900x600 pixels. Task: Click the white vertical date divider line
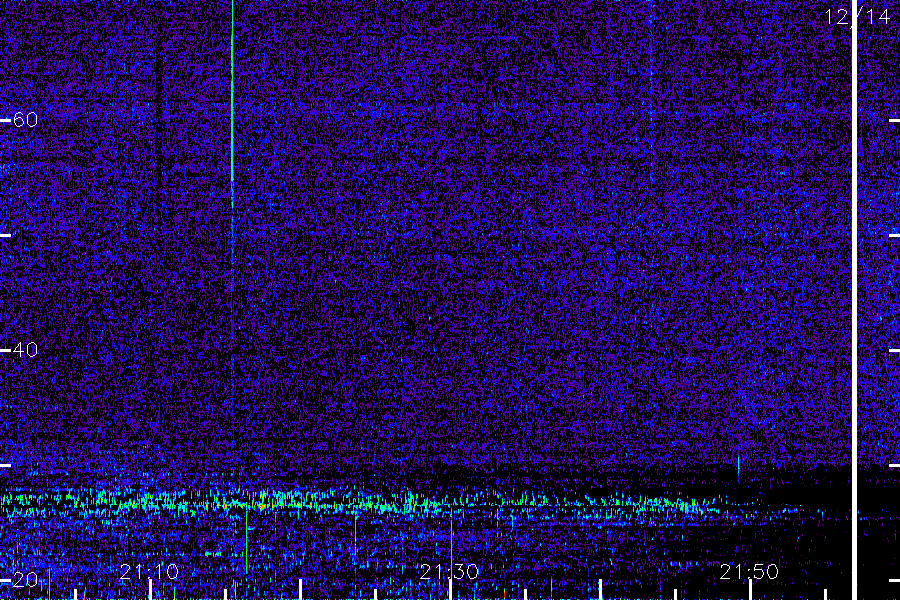(x=854, y=300)
